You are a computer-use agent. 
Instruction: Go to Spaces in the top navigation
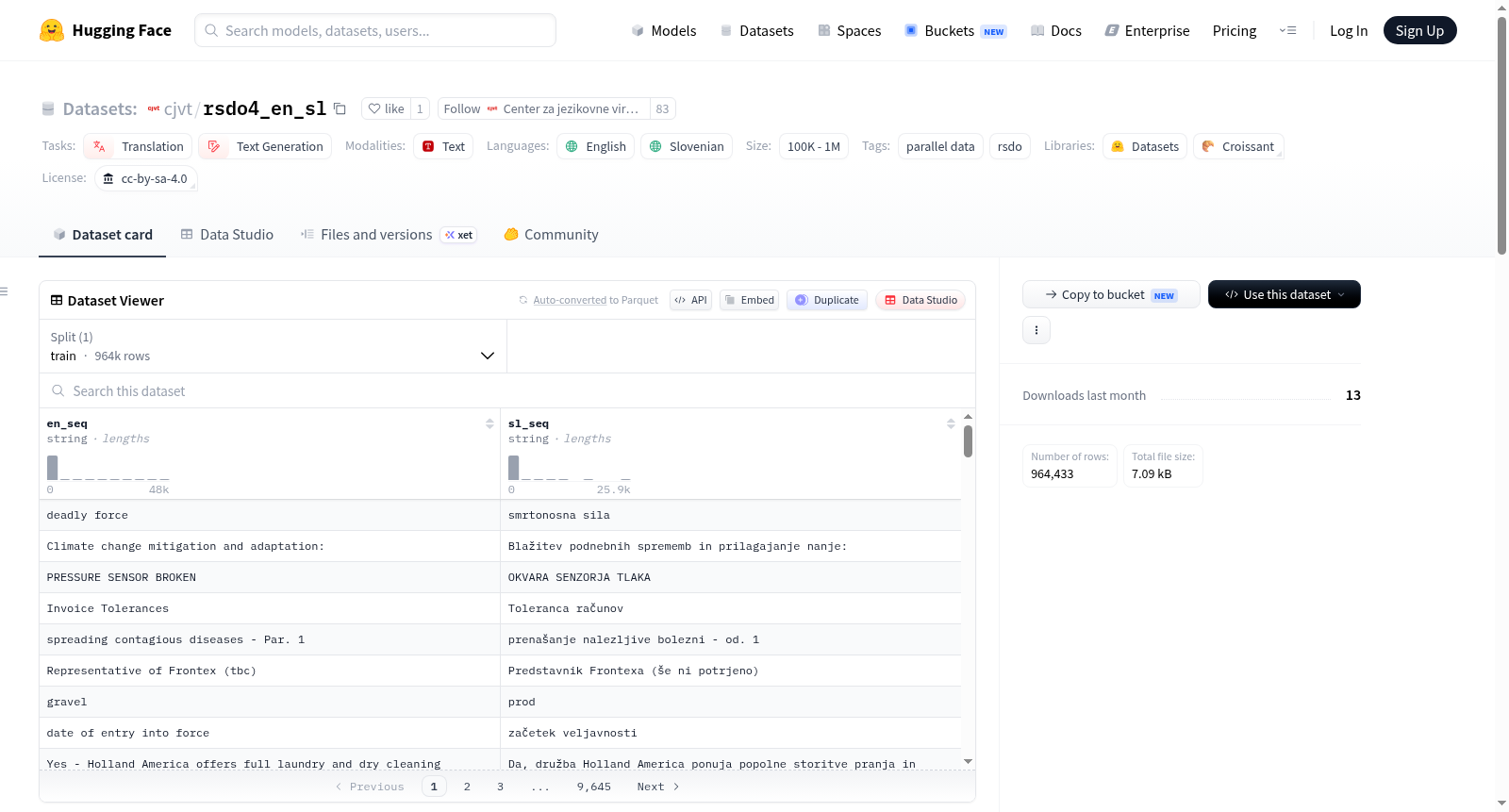coord(849,30)
